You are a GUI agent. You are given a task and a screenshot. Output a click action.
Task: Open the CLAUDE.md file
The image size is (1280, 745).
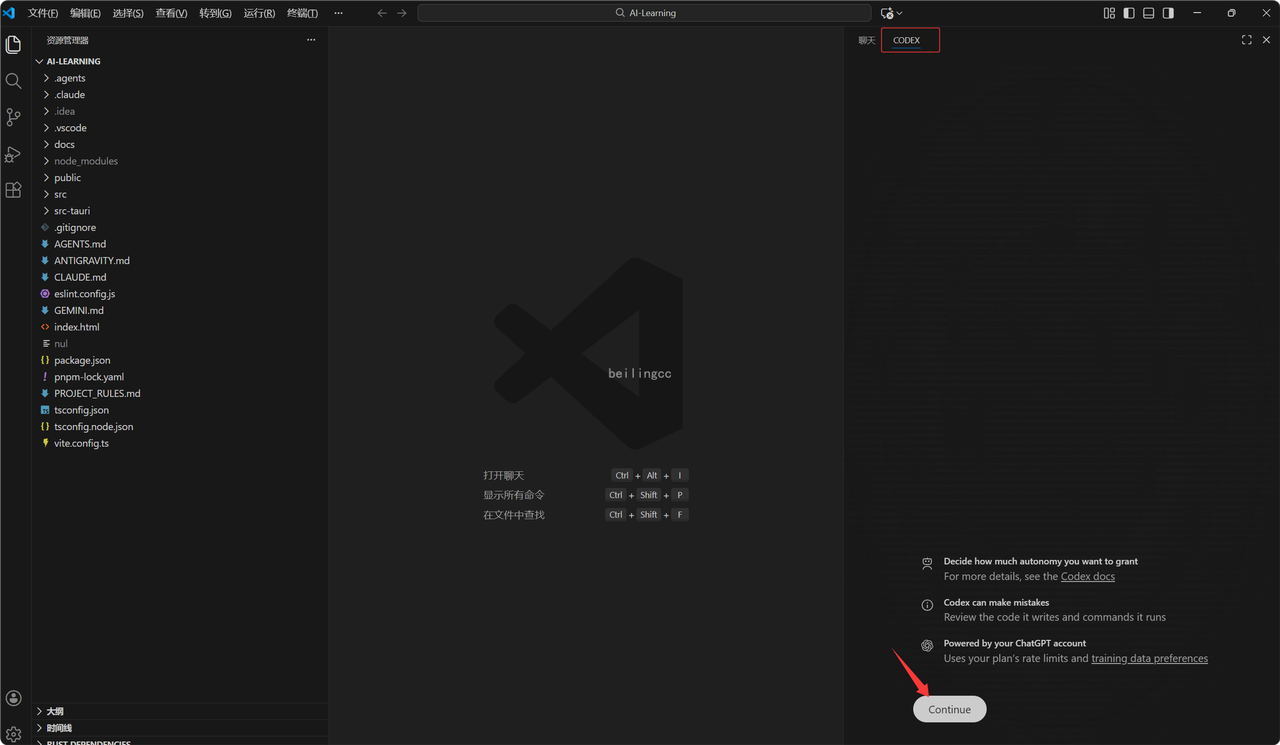point(80,277)
